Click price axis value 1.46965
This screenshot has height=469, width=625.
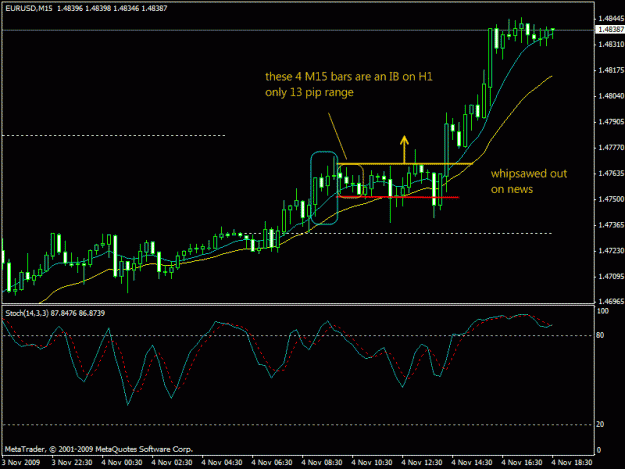pos(611,302)
